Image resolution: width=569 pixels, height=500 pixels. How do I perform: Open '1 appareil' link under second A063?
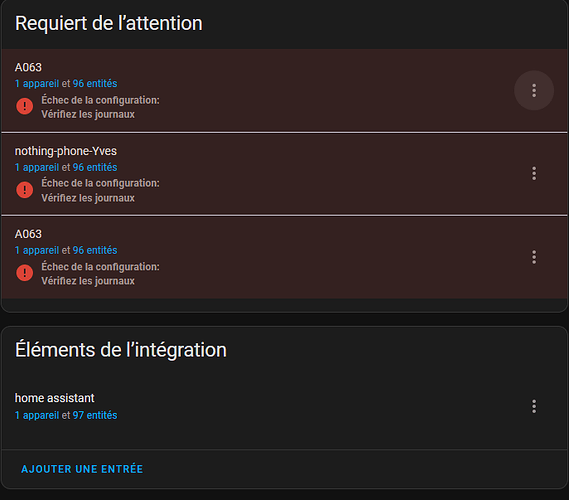point(37,250)
